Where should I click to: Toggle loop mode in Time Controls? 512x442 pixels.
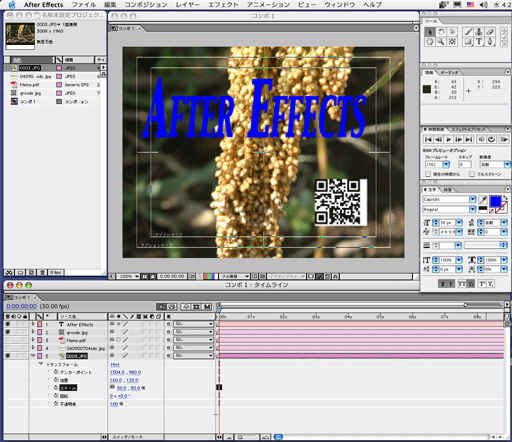pos(492,139)
